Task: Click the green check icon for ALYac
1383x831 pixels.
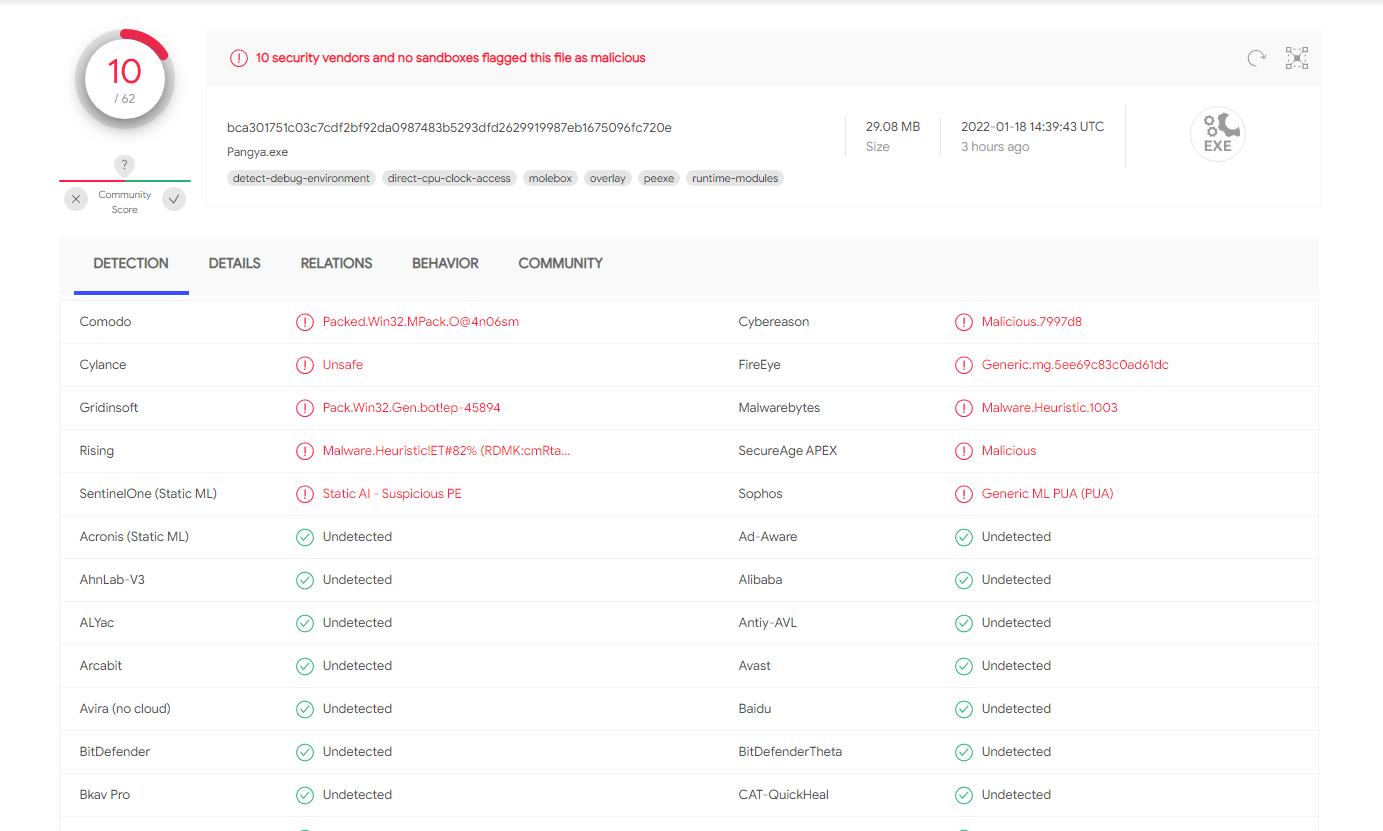Action: coord(305,623)
